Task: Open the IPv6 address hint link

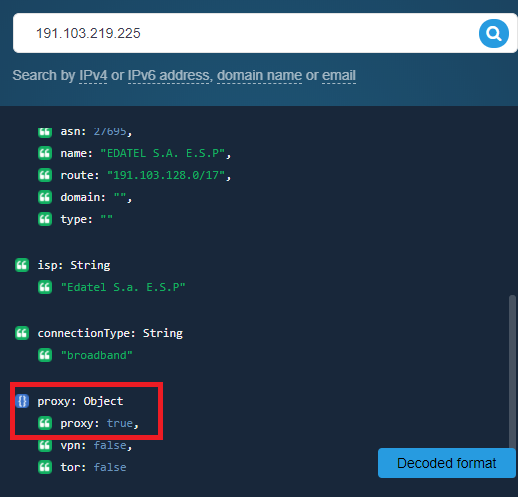Action: [x=169, y=75]
